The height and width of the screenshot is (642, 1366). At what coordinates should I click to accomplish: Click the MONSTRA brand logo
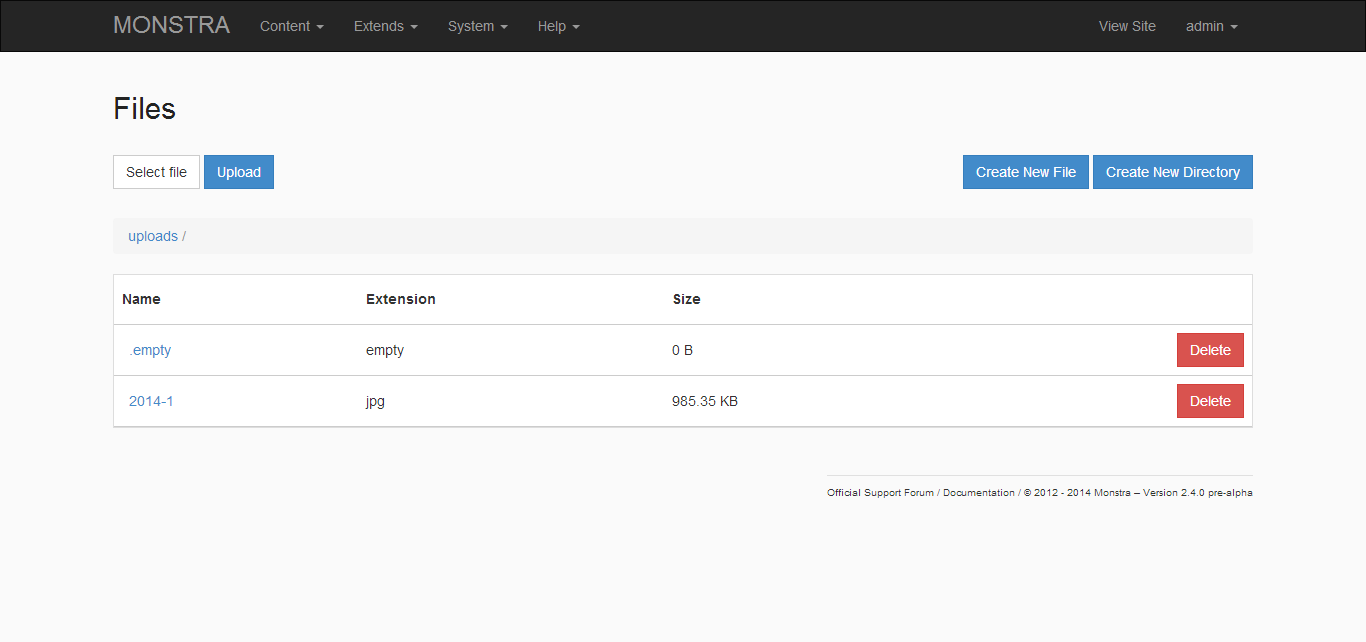pyautogui.click(x=171, y=26)
